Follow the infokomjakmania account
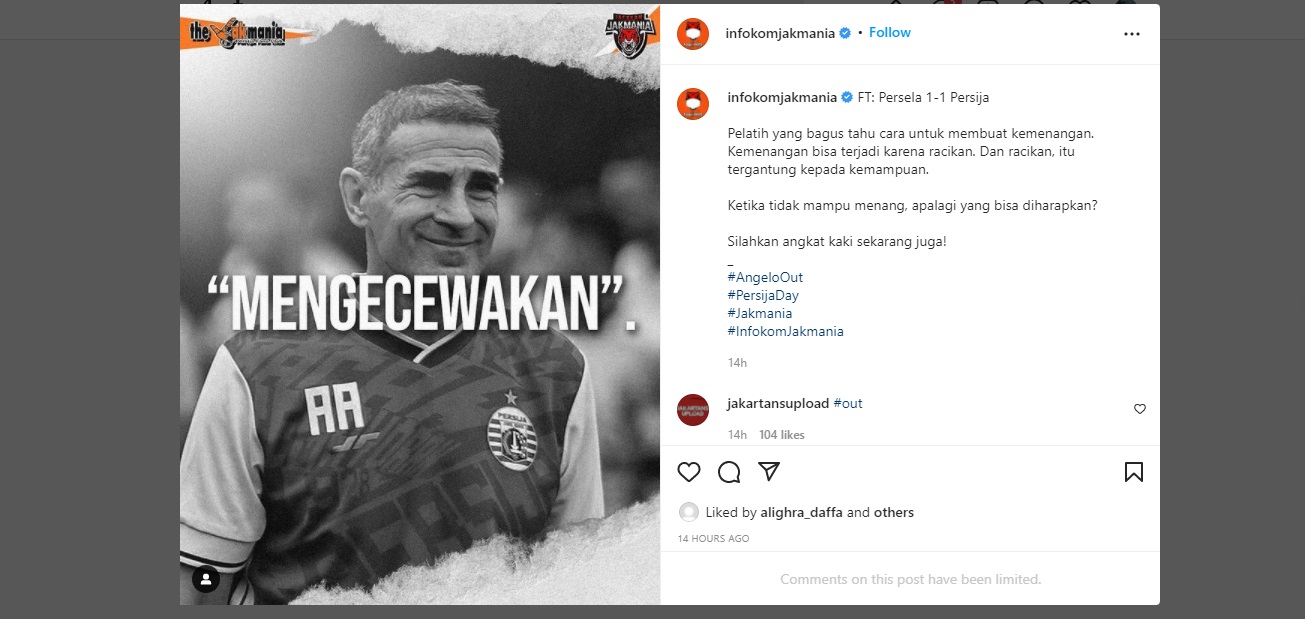This screenshot has width=1305, height=619. coord(889,33)
